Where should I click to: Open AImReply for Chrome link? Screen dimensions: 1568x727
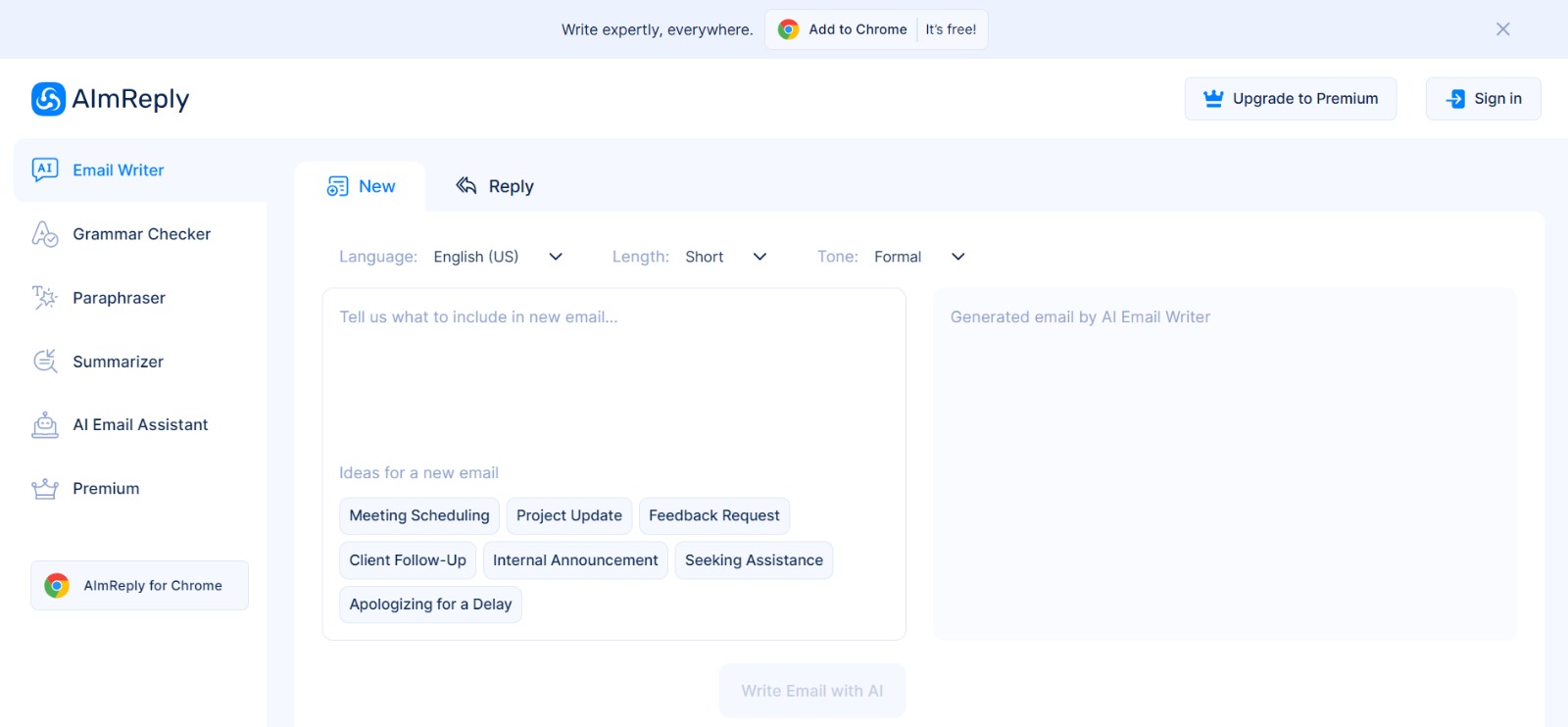tap(139, 586)
